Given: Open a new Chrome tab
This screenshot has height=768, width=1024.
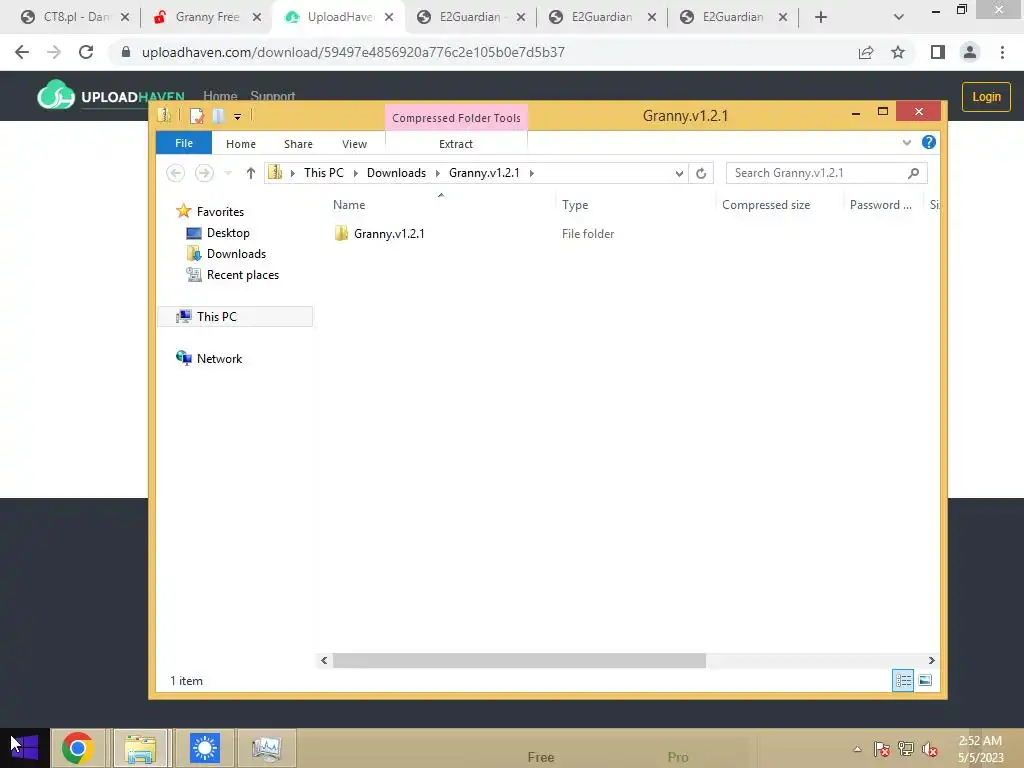Looking at the screenshot, I should pyautogui.click(x=821, y=17).
